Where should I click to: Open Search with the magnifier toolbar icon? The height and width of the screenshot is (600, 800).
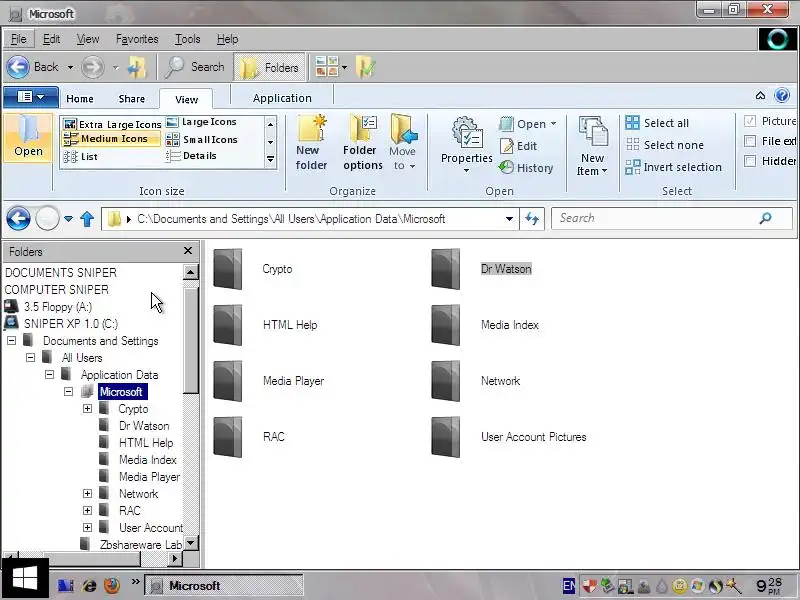pyautogui.click(x=175, y=67)
